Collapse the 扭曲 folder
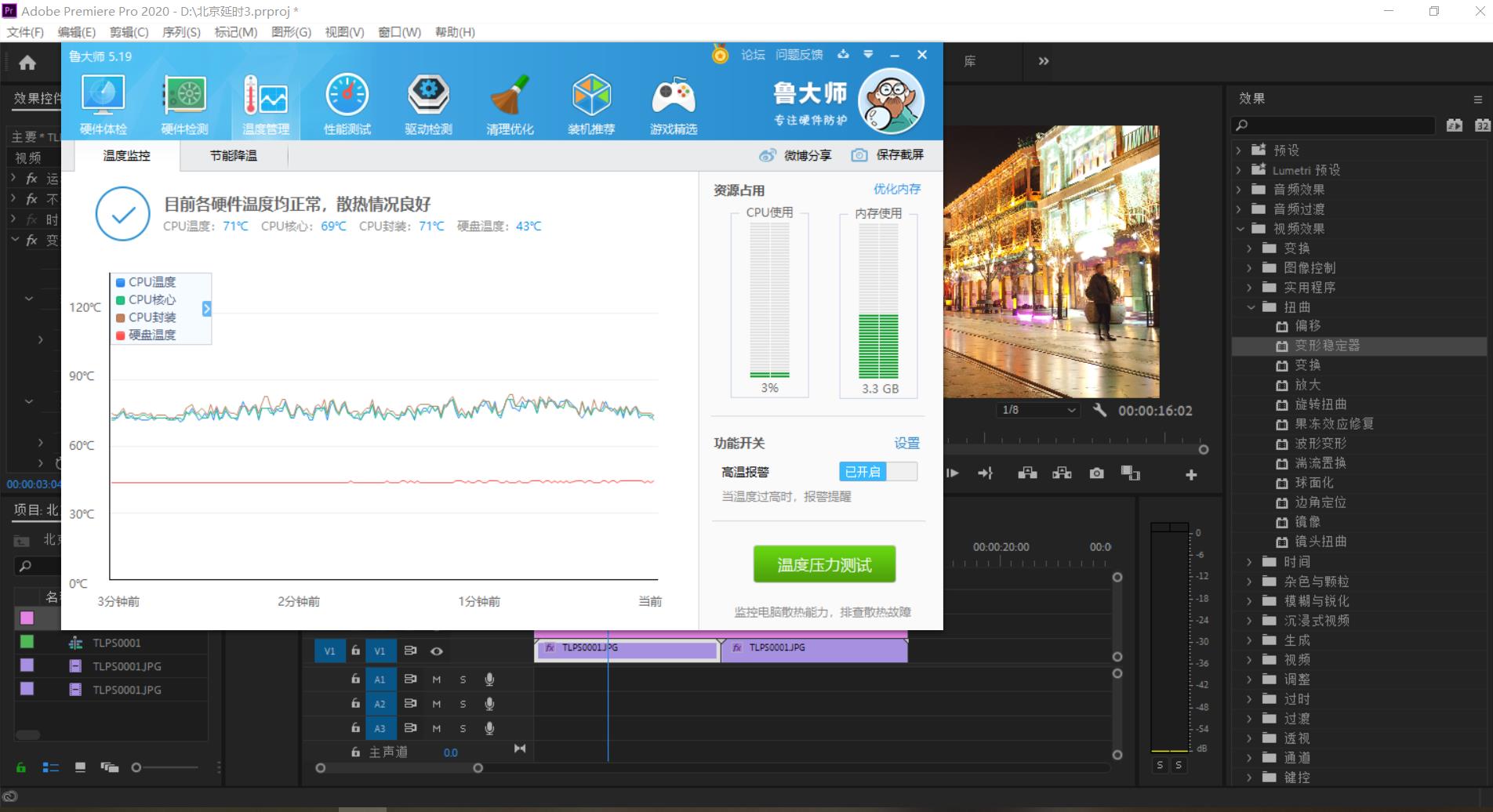 pyautogui.click(x=1251, y=307)
